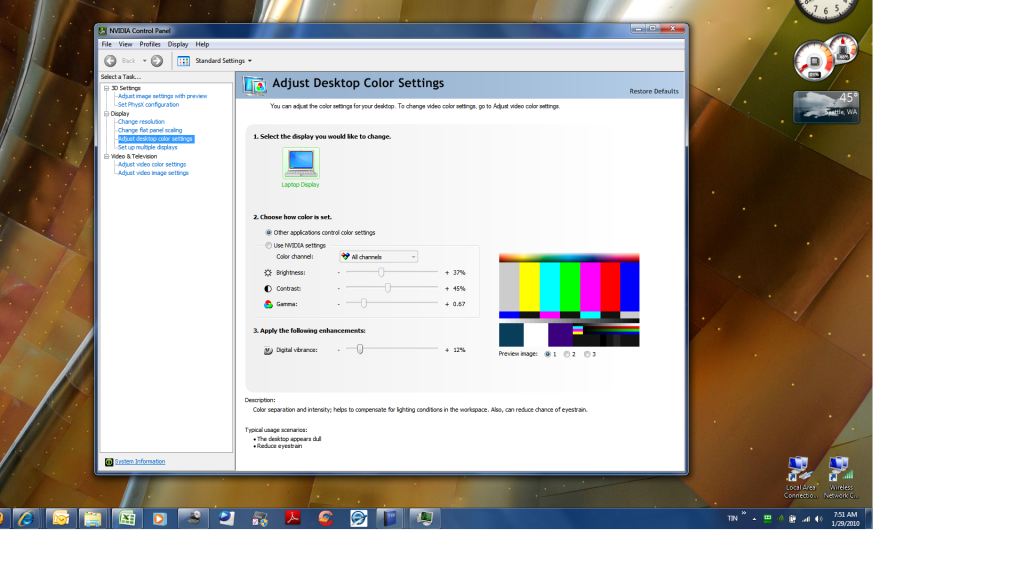Open the Back history dropdown arrow
The width and height of the screenshot is (1024, 576).
point(144,61)
